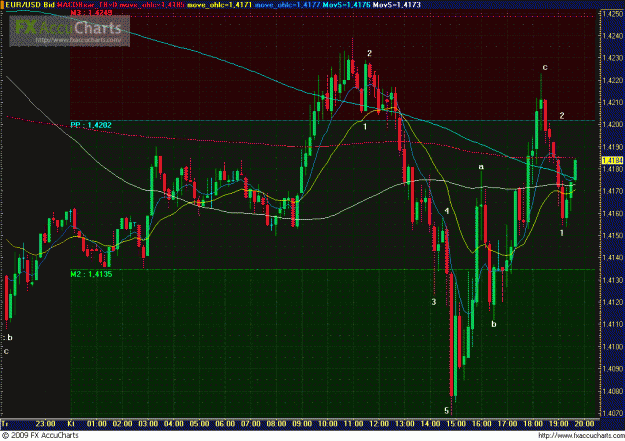This screenshot has height=441, width=625.
Task: Click the © 2009 FX AccuCharts footer text
Action: point(40,435)
